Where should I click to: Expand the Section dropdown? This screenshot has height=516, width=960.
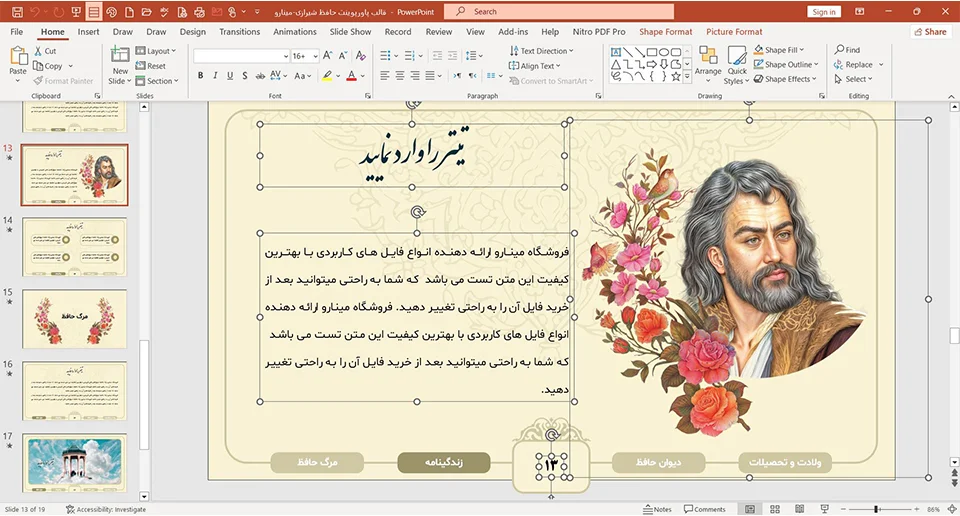pyautogui.click(x=157, y=81)
